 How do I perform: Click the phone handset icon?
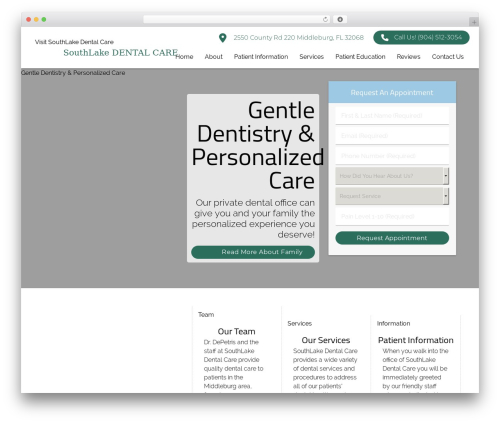pyautogui.click(x=384, y=38)
